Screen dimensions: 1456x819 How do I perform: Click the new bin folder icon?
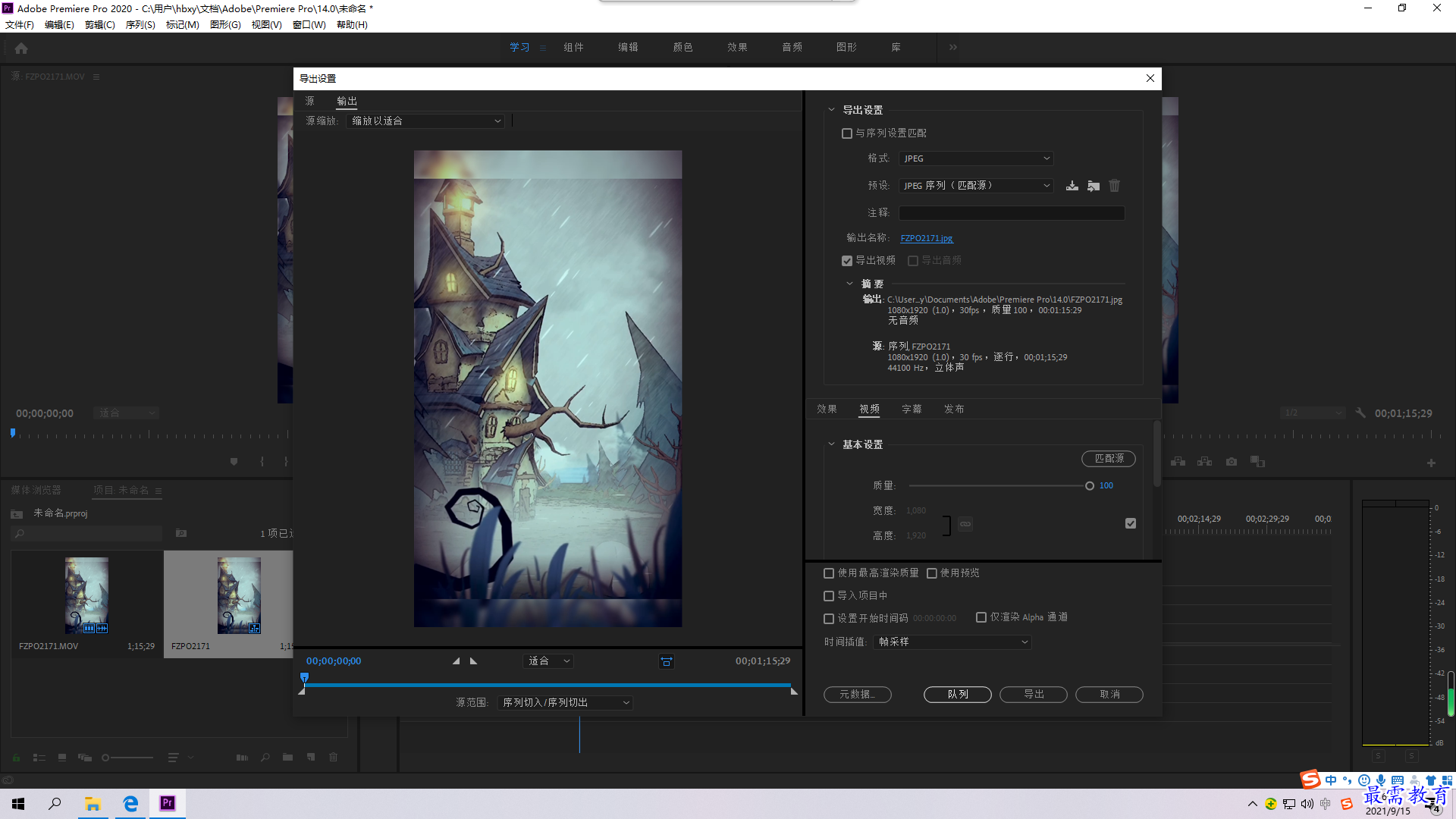click(287, 757)
